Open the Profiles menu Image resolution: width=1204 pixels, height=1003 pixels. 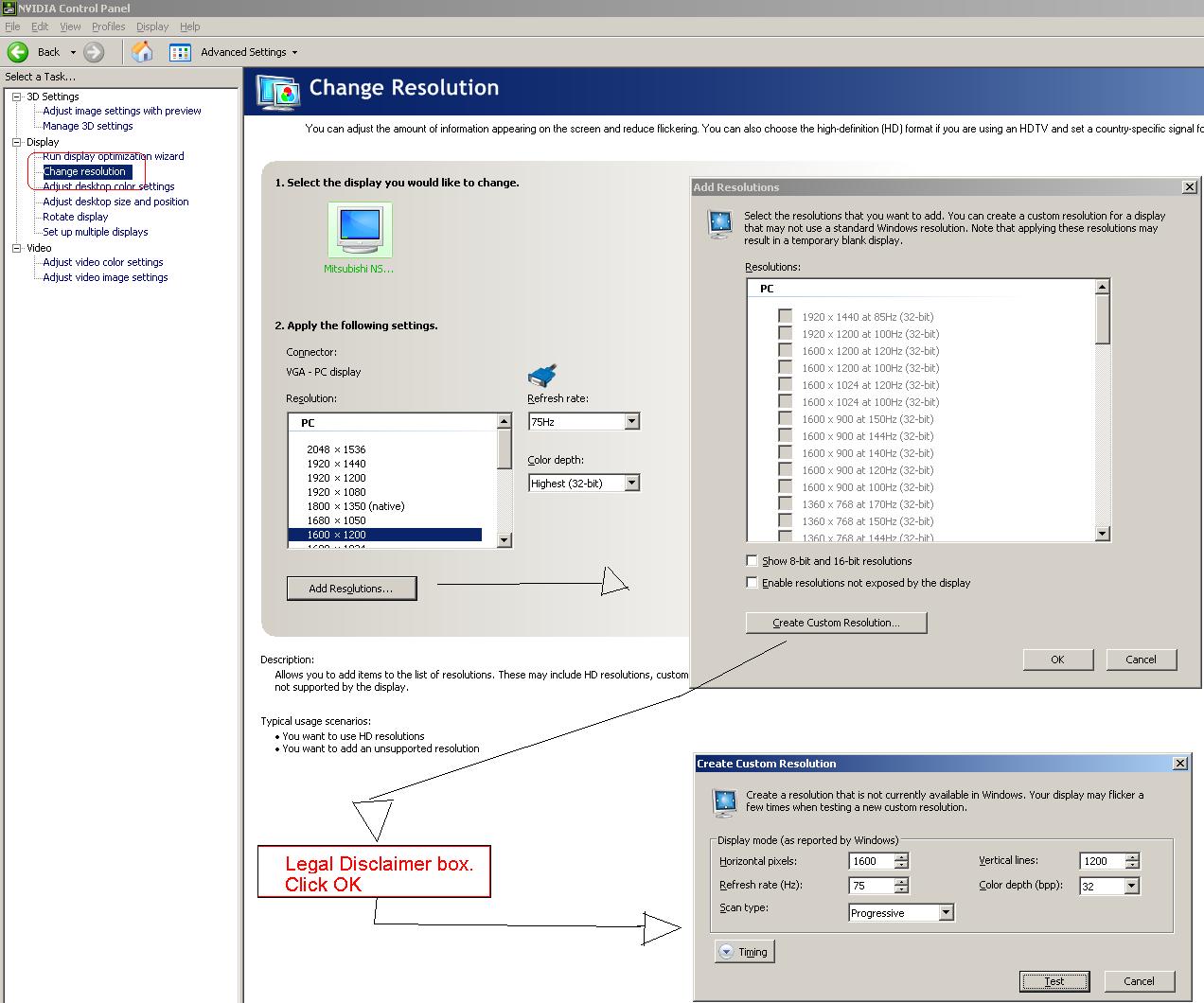coord(109,26)
